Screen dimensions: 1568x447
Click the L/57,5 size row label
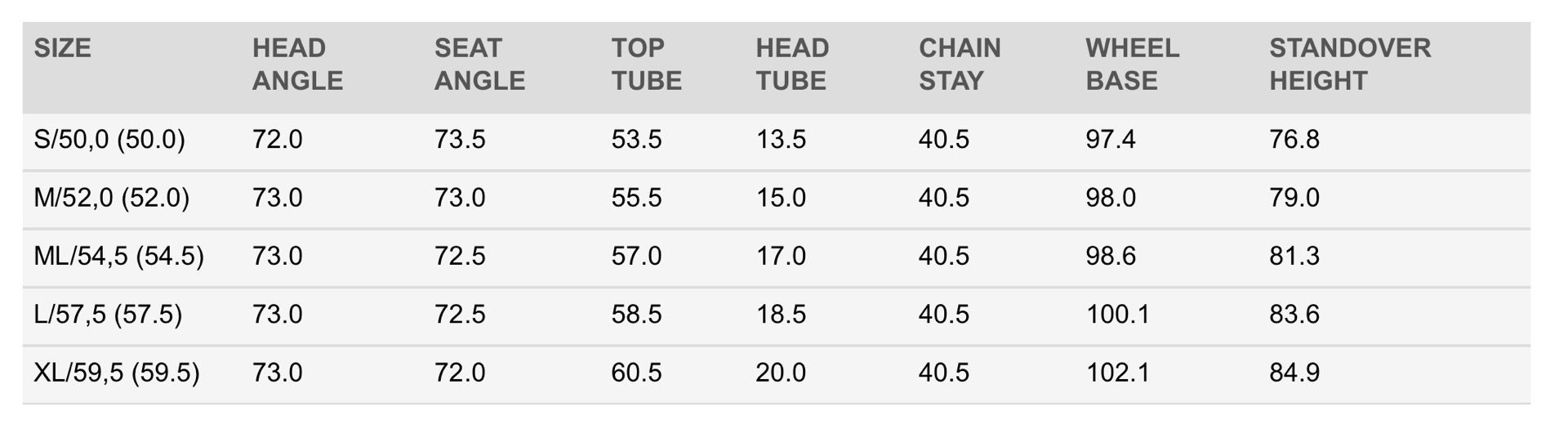108,315
